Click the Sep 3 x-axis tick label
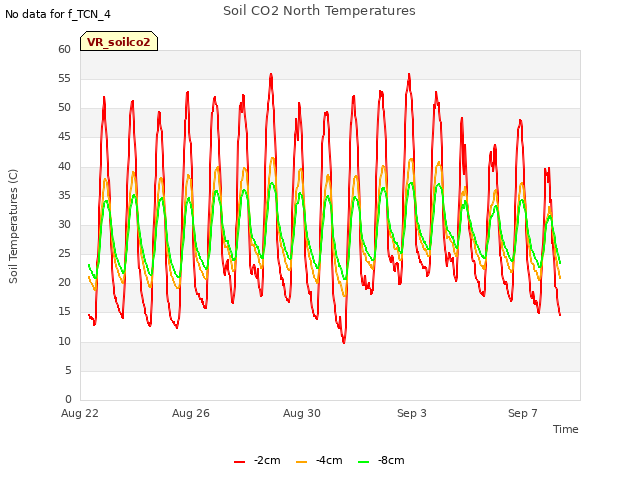 [412, 413]
